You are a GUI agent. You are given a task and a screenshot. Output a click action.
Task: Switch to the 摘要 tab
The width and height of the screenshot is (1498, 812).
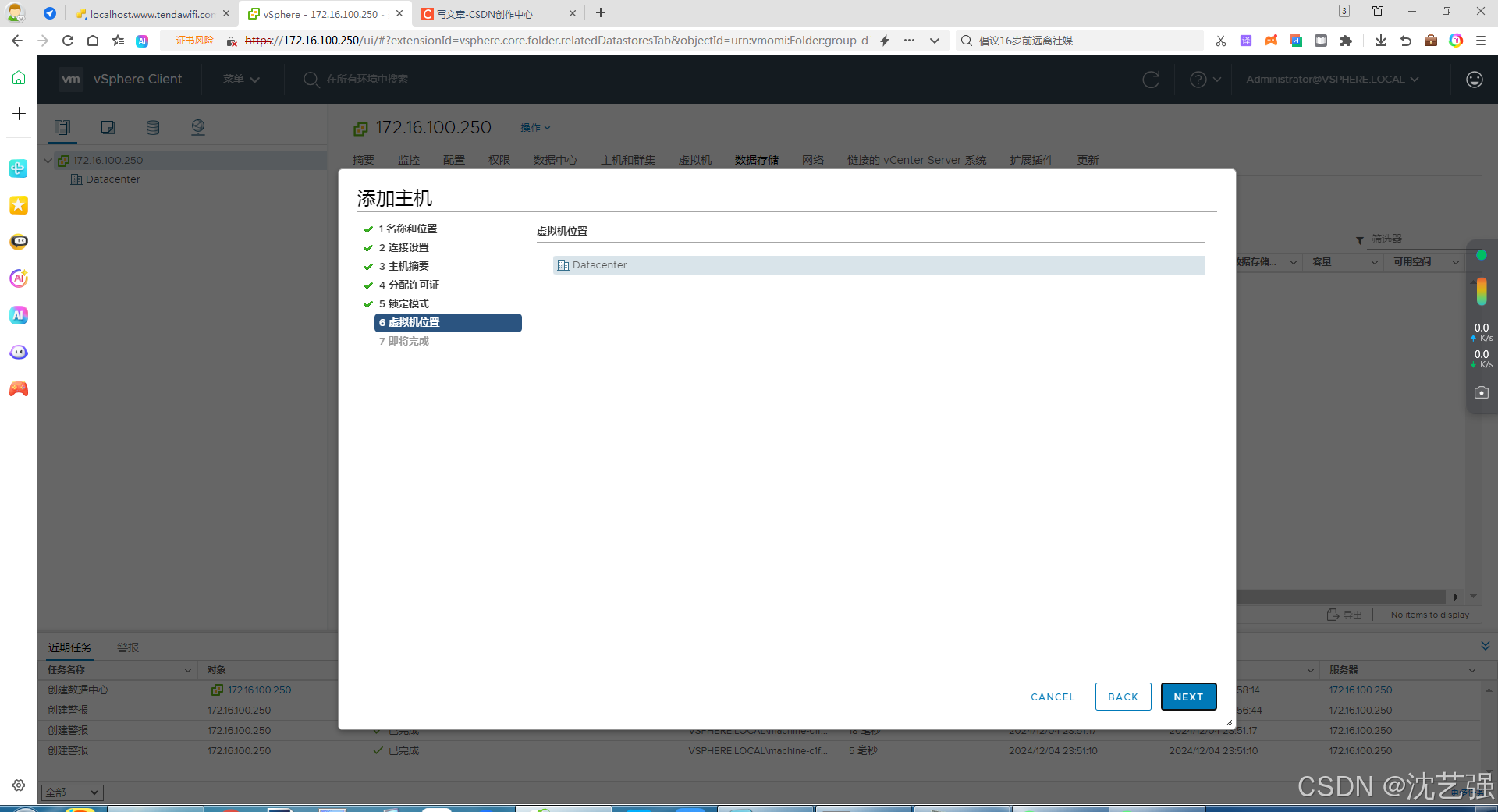[363, 160]
